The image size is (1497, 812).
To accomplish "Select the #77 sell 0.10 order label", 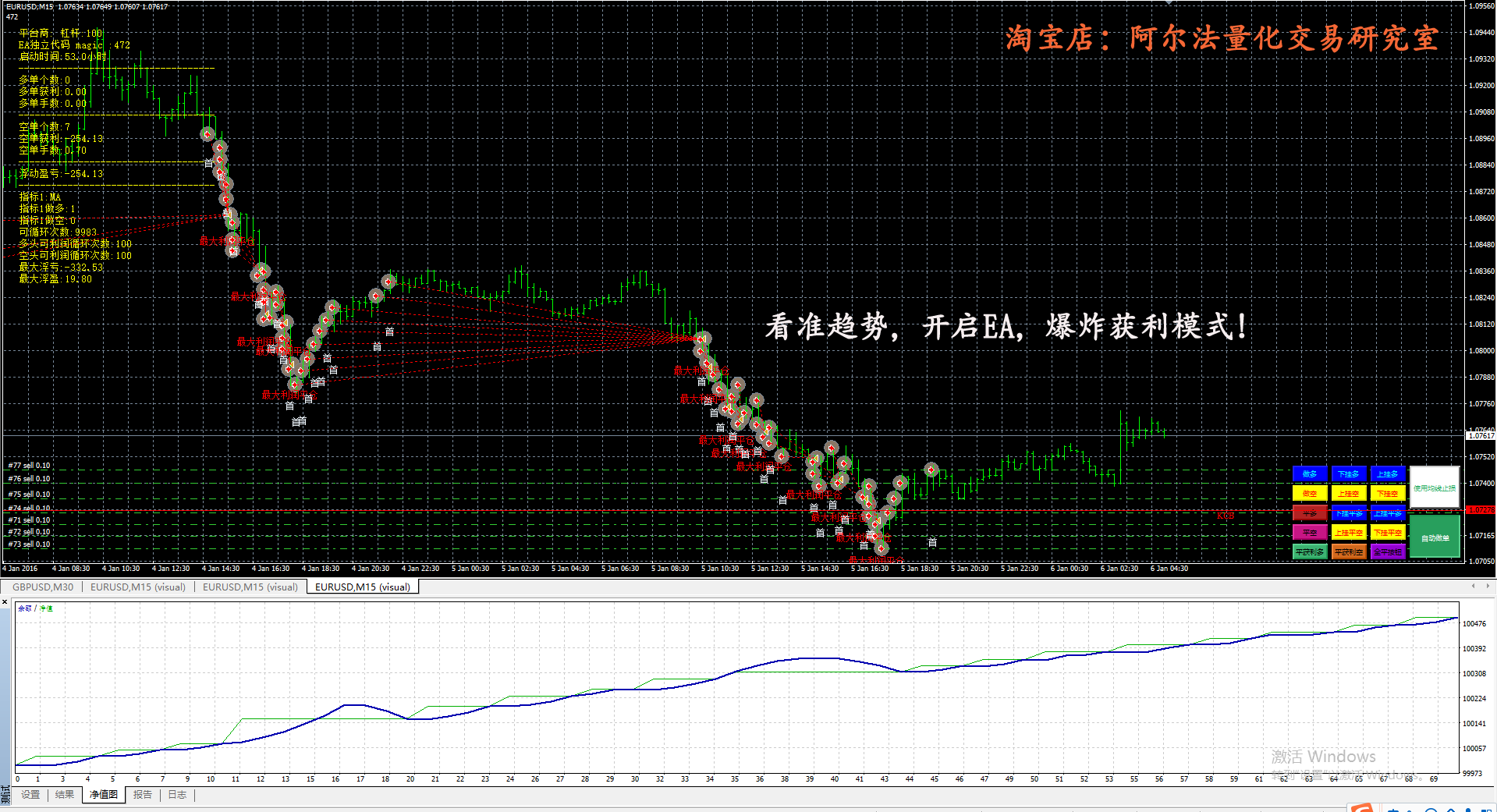I will 29,466.
